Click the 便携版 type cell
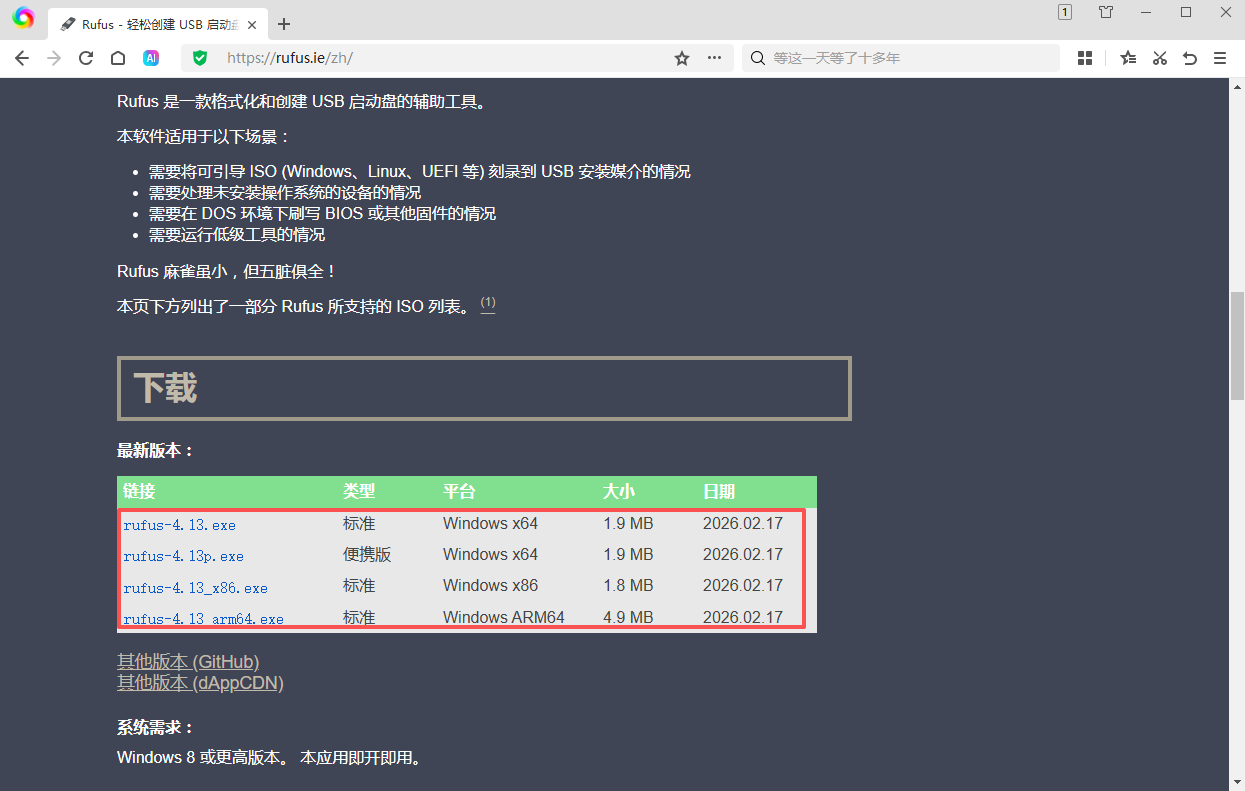1245x791 pixels. 367,554
